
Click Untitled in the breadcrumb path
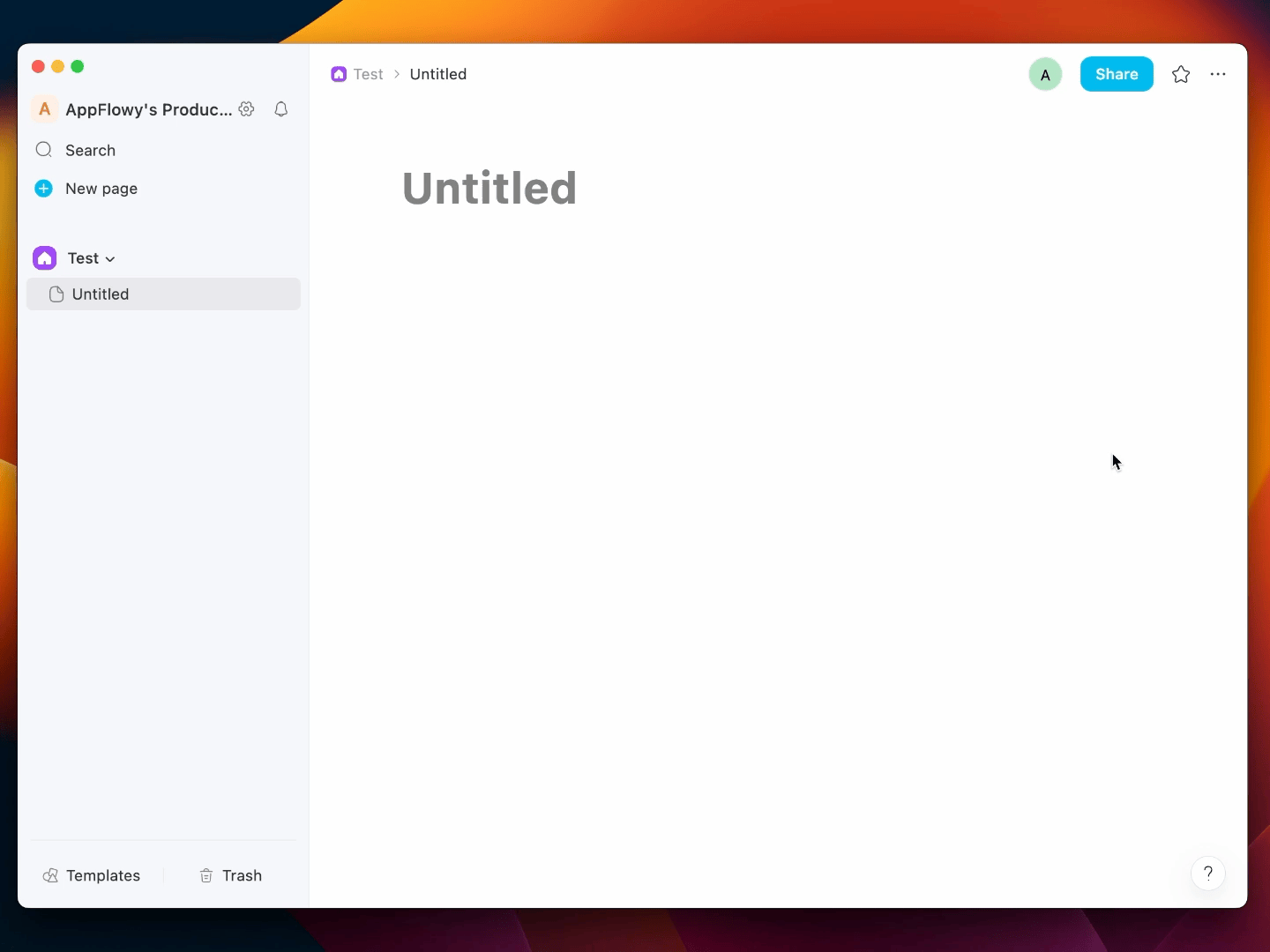(438, 75)
